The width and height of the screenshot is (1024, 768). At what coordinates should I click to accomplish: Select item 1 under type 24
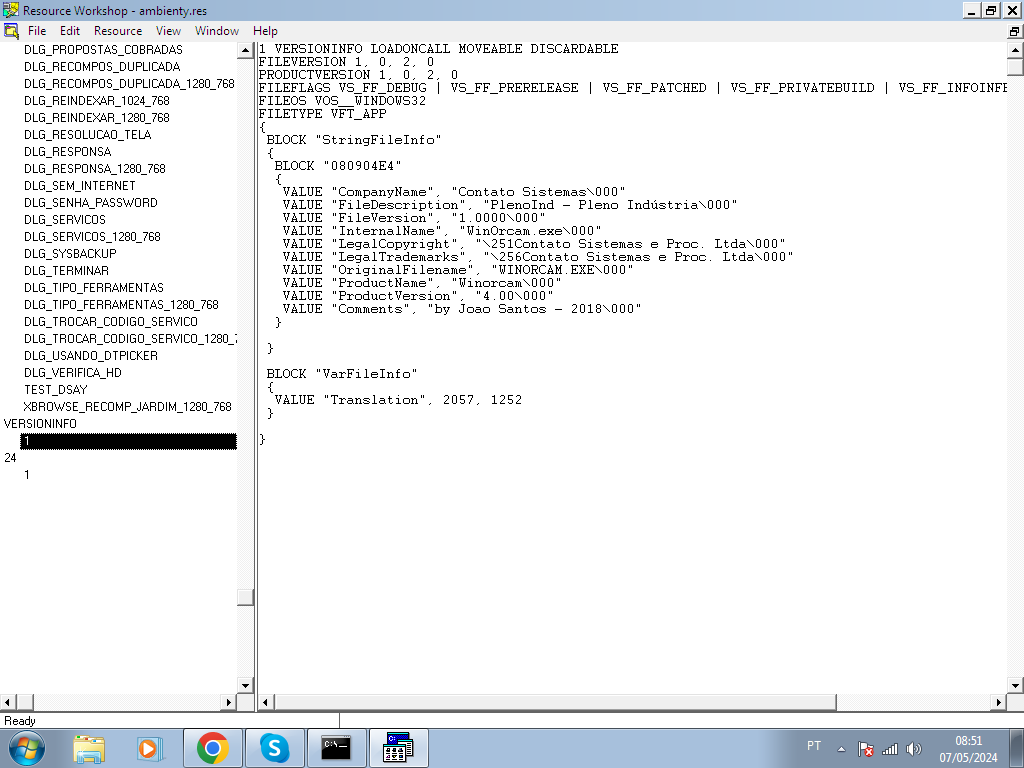tap(27, 475)
